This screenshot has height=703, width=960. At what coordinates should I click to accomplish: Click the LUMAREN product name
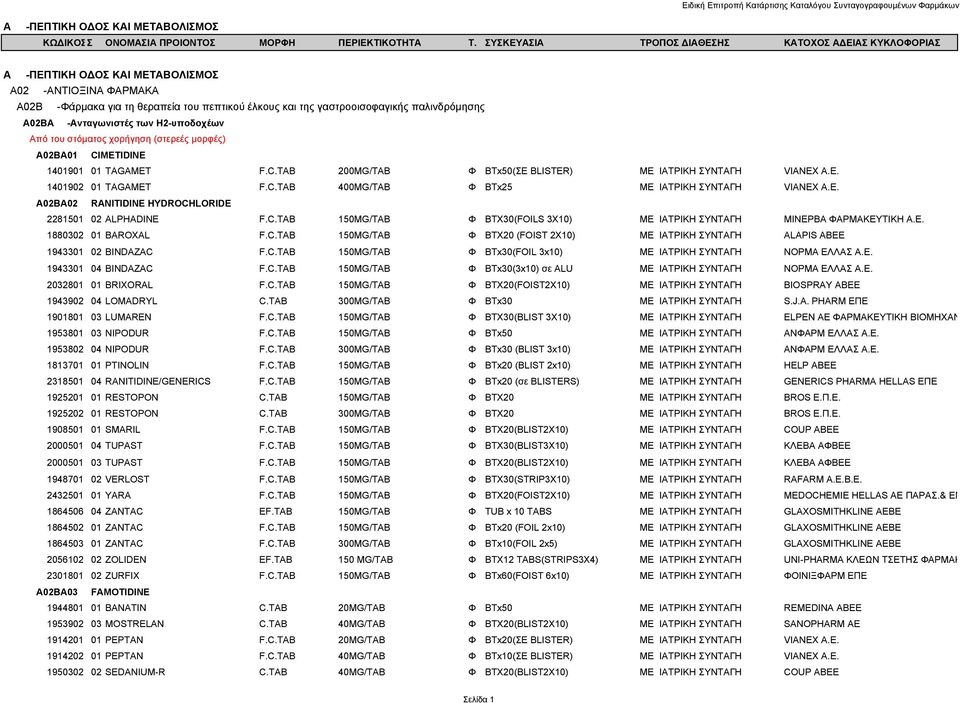128,317
